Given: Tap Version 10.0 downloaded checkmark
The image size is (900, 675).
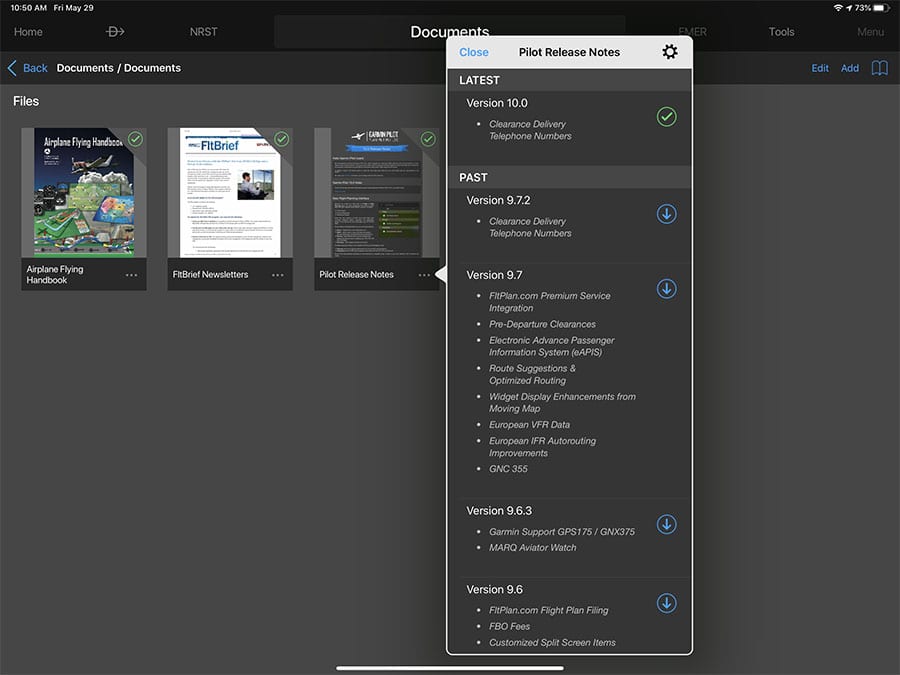Looking at the screenshot, I should tap(666, 117).
